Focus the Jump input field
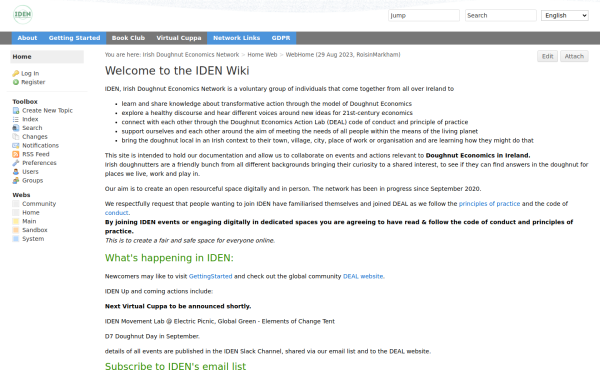Image resolution: width=600 pixels, height=375 pixels. pos(424,15)
